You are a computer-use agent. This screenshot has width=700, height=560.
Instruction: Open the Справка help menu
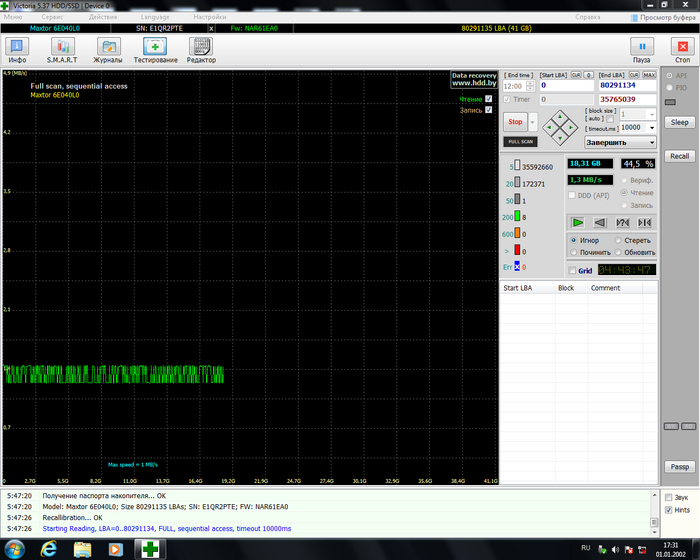(x=588, y=17)
